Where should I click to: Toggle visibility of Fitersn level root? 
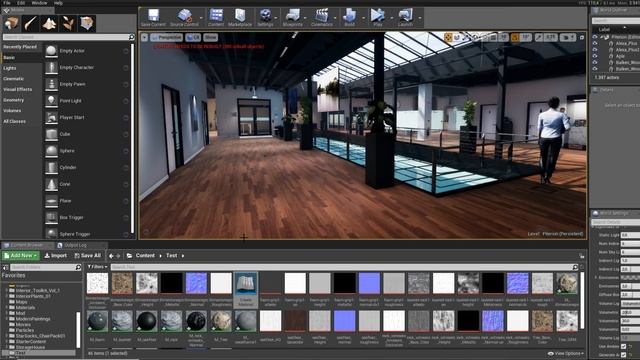click(595, 37)
